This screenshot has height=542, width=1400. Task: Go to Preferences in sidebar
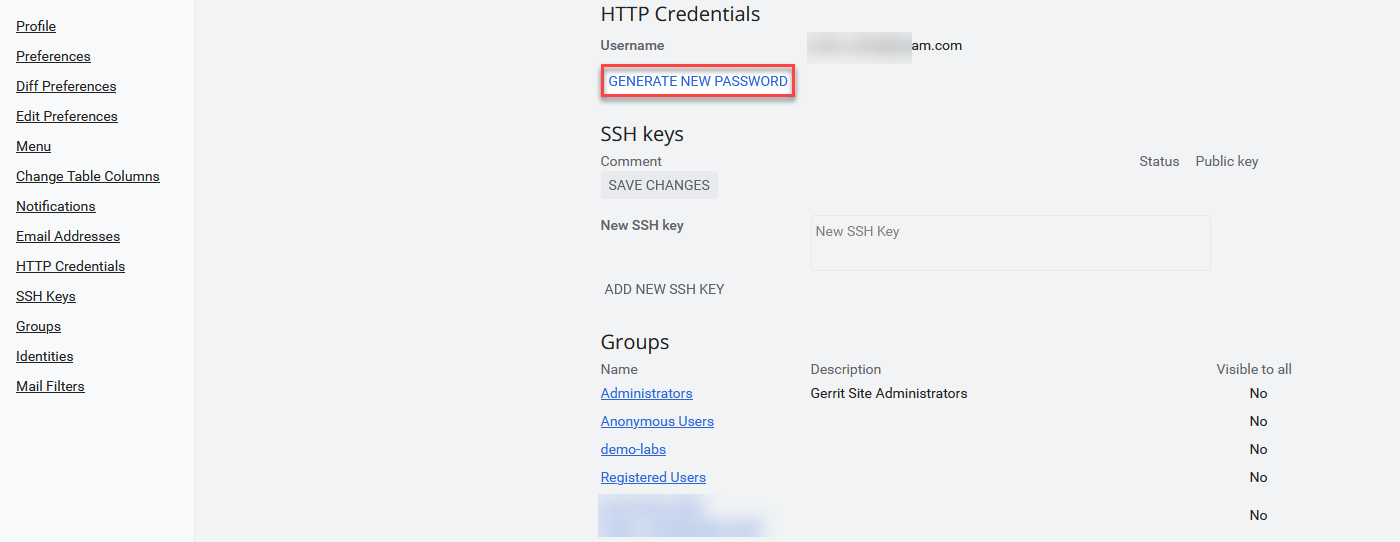coord(53,56)
